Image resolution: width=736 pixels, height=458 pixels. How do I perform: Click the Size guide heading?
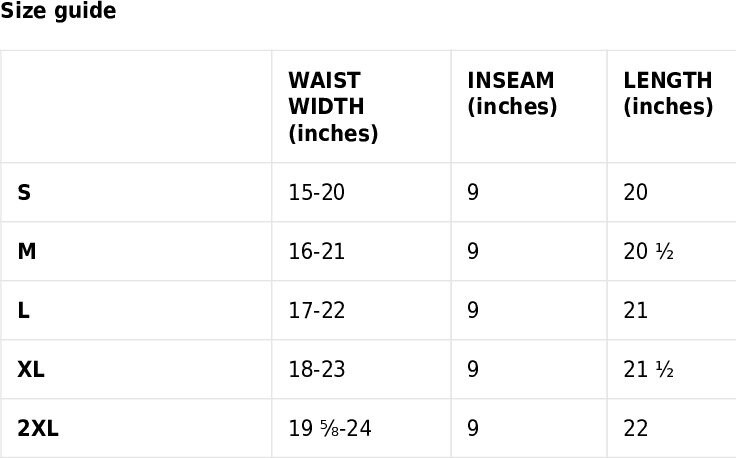58,10
